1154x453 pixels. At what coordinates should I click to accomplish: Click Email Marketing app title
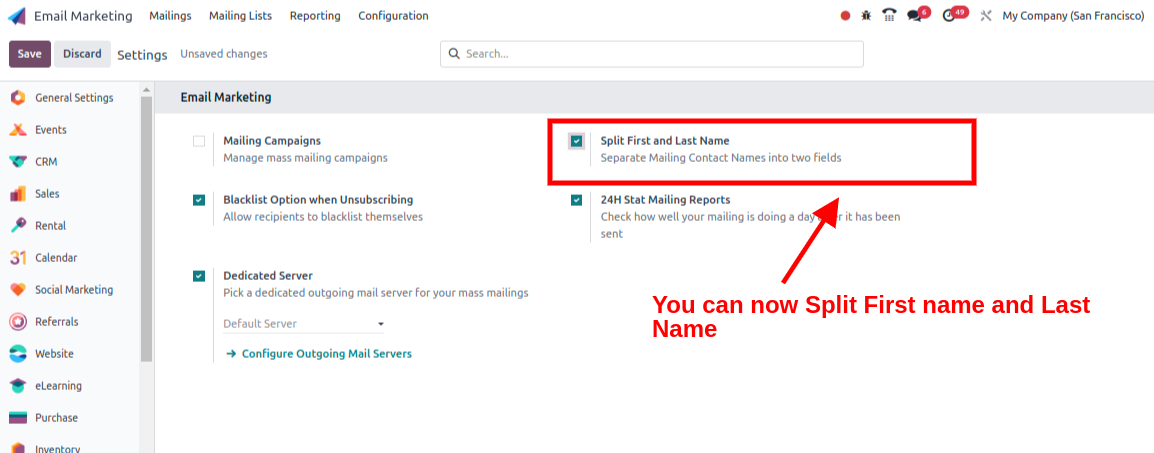(x=83, y=15)
